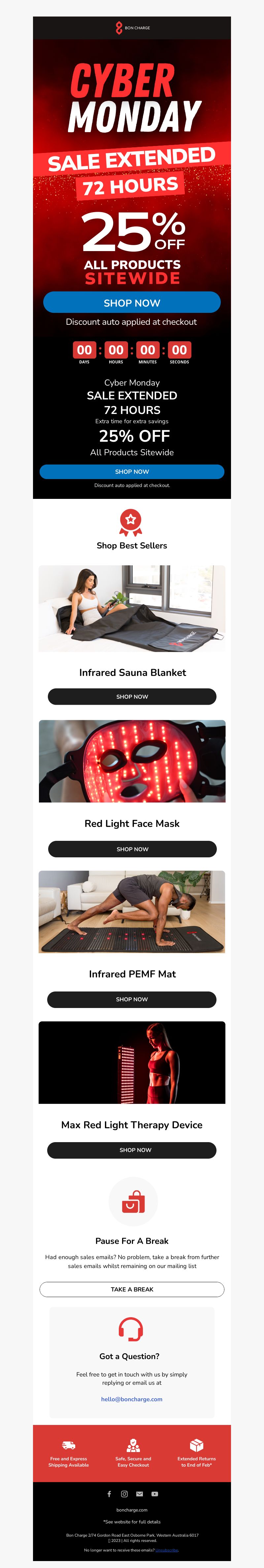Click SHOP NOW under Infrared Sauna Blanket

[132, 696]
